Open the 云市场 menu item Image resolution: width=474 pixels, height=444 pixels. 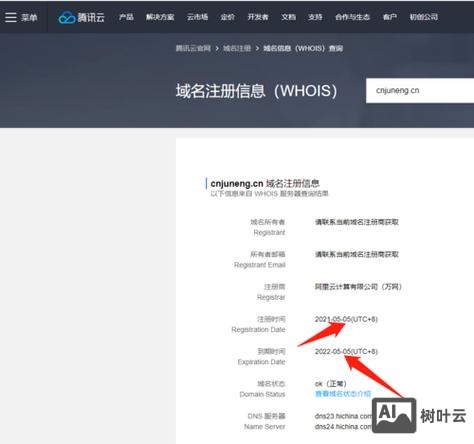click(197, 17)
